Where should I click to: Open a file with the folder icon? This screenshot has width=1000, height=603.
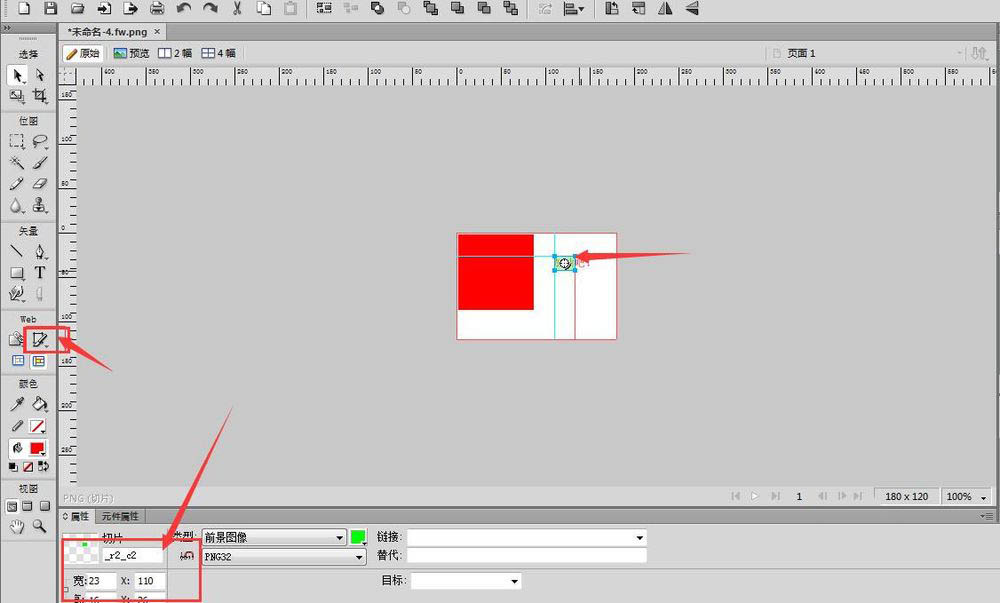(78, 8)
